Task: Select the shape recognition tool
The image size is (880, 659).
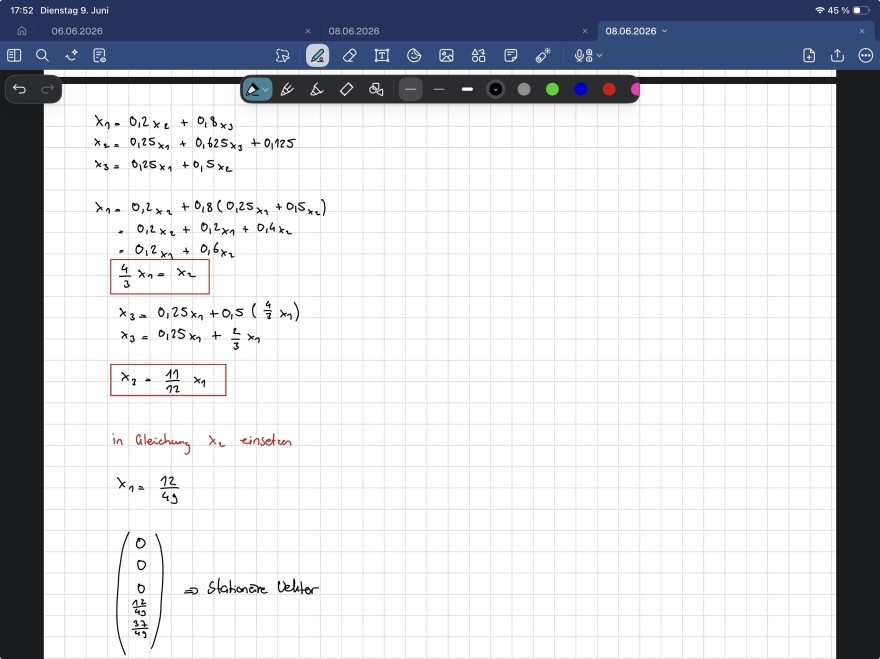Action: (376, 89)
